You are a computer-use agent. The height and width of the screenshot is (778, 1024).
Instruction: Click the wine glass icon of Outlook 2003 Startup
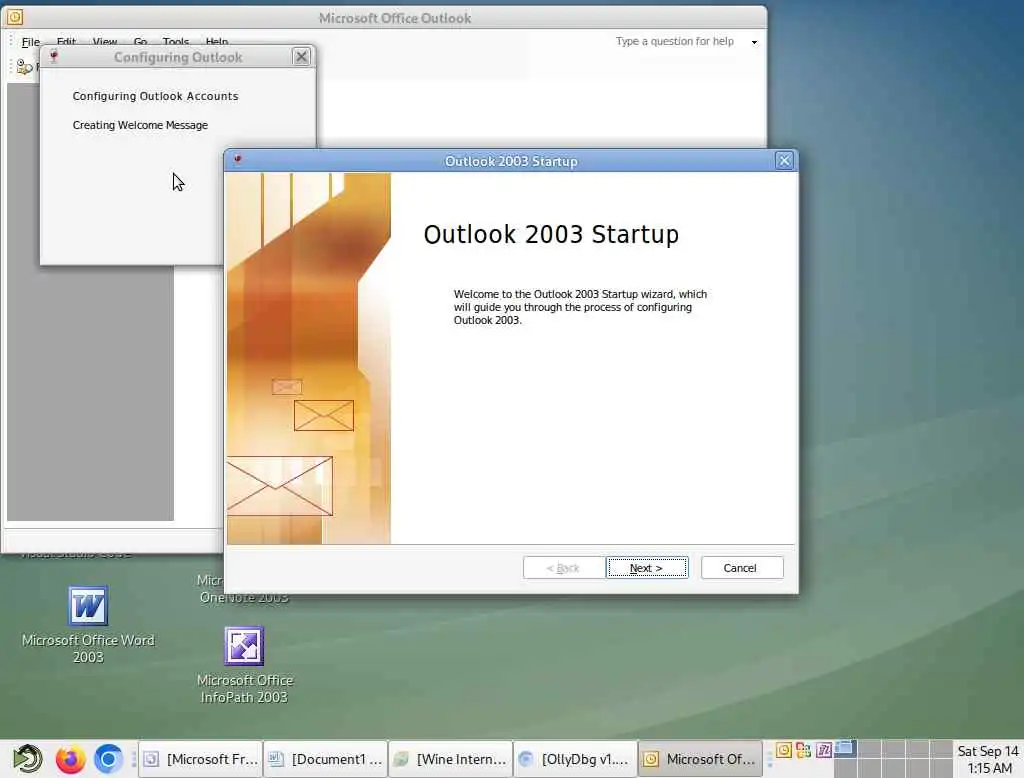[x=238, y=160]
